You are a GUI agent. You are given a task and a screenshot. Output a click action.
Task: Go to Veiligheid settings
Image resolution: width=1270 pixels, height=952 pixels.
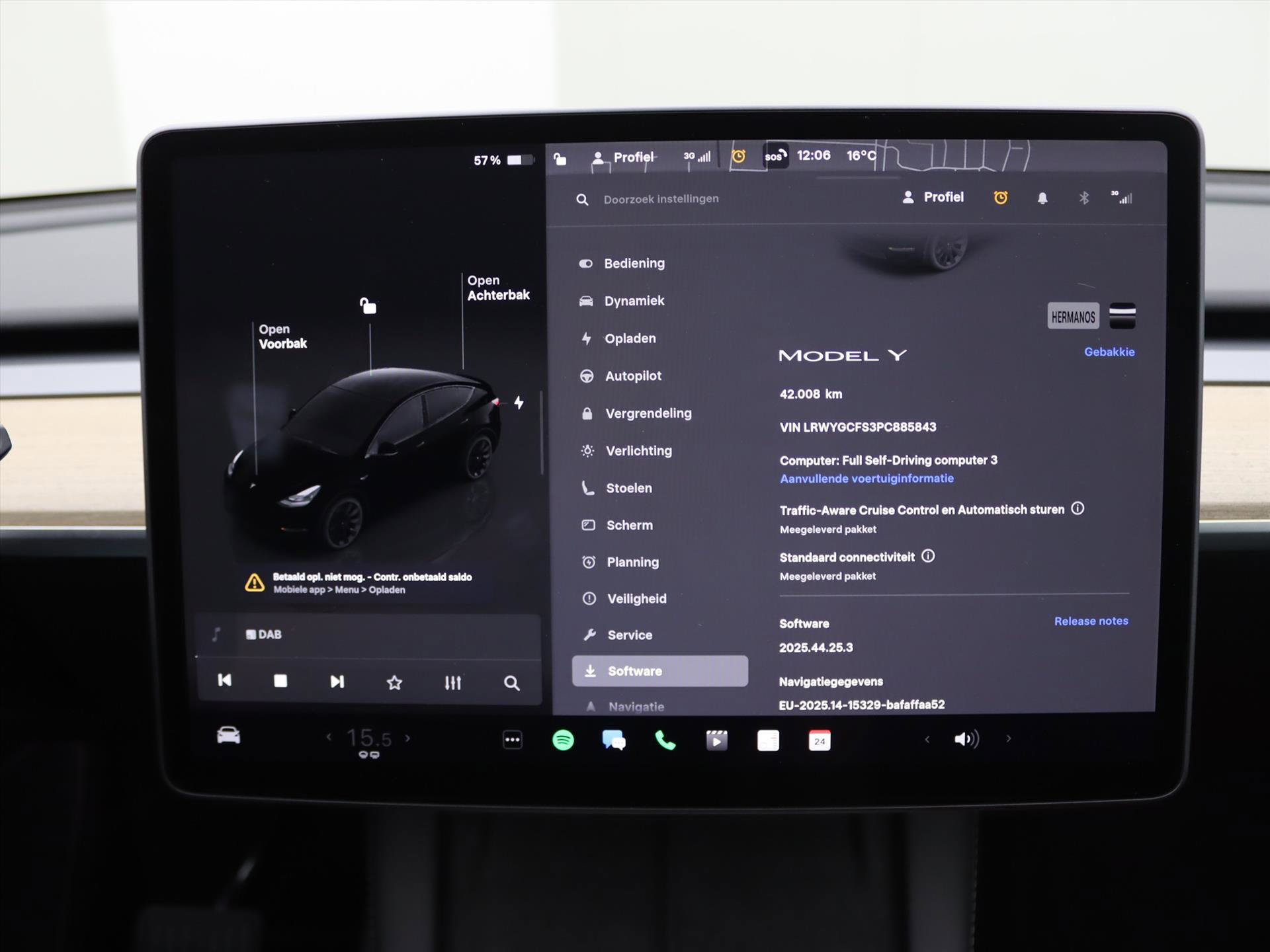[624, 599]
